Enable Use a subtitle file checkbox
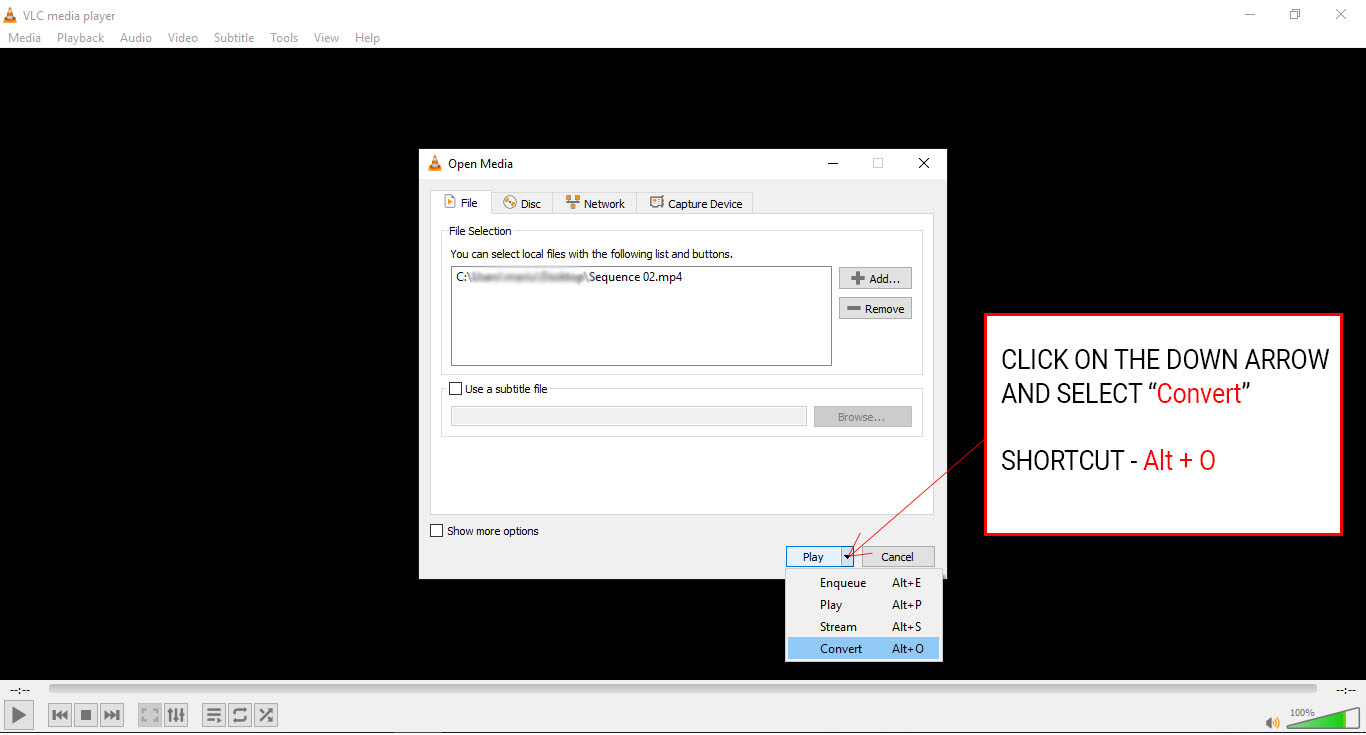The image size is (1366, 735). pyautogui.click(x=456, y=389)
